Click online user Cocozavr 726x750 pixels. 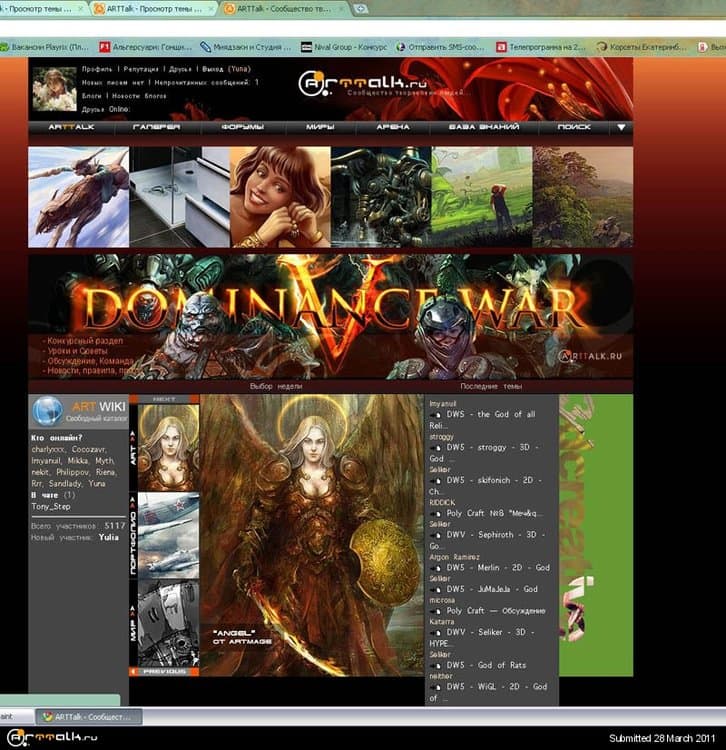coord(89,450)
